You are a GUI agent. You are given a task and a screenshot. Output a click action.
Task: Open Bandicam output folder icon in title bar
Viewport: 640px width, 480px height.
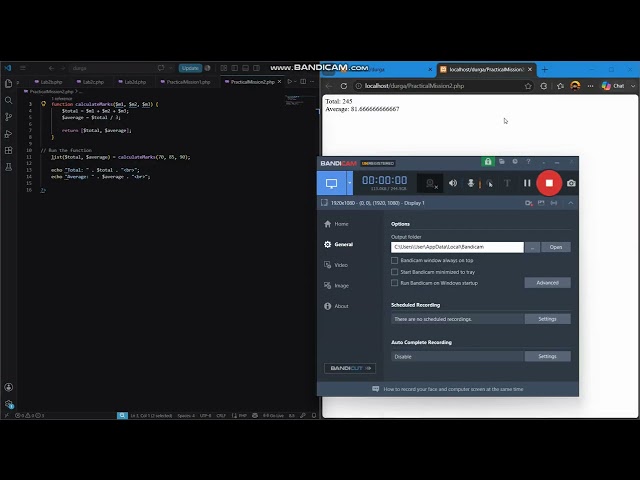point(502,162)
